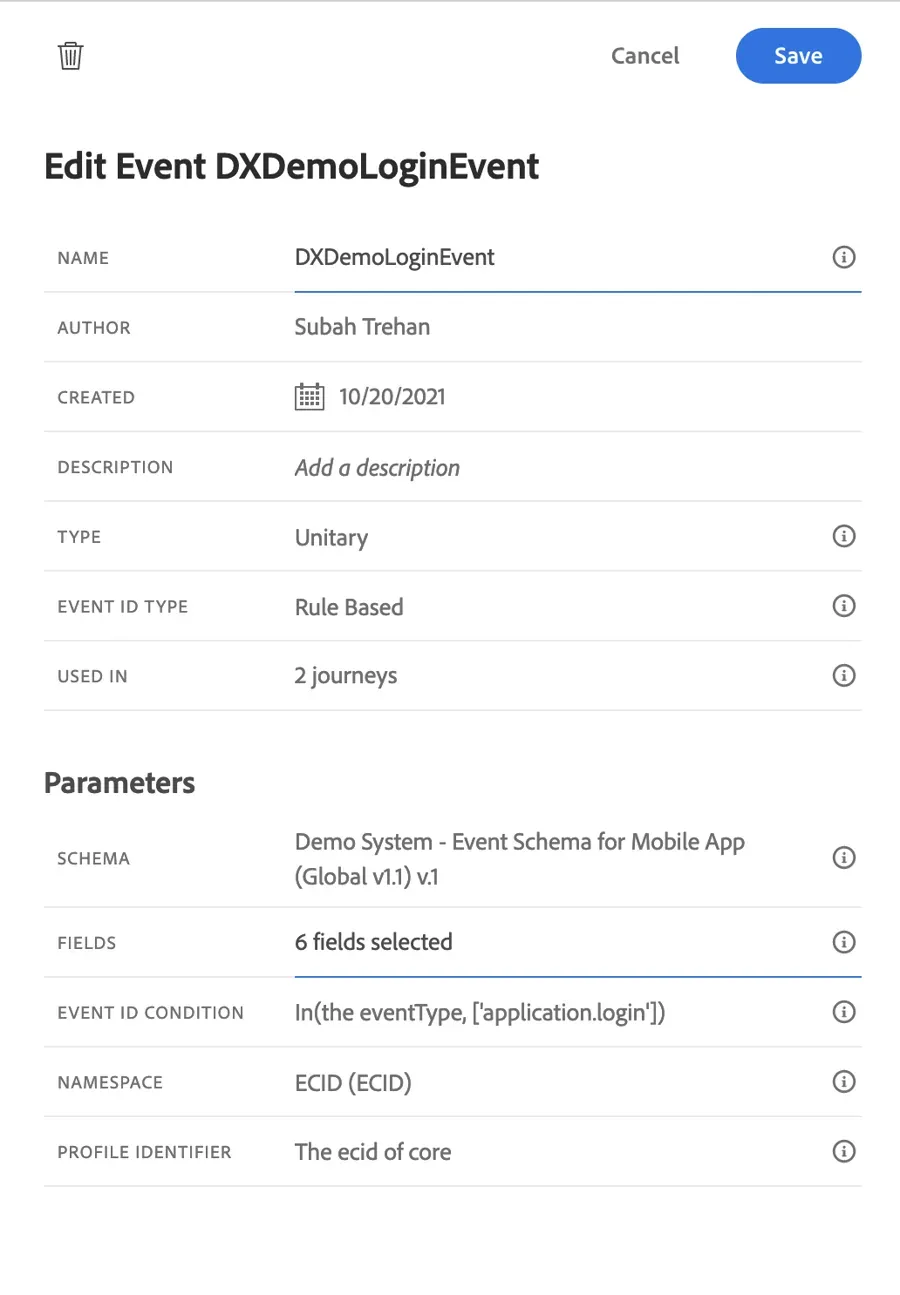Add a description to the event
Viewport: 900px width, 1295px height.
377,468
